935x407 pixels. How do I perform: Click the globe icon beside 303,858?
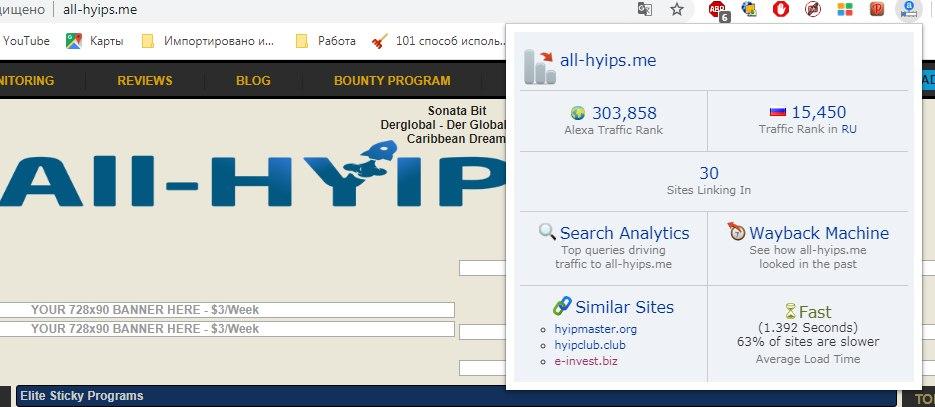pos(578,113)
